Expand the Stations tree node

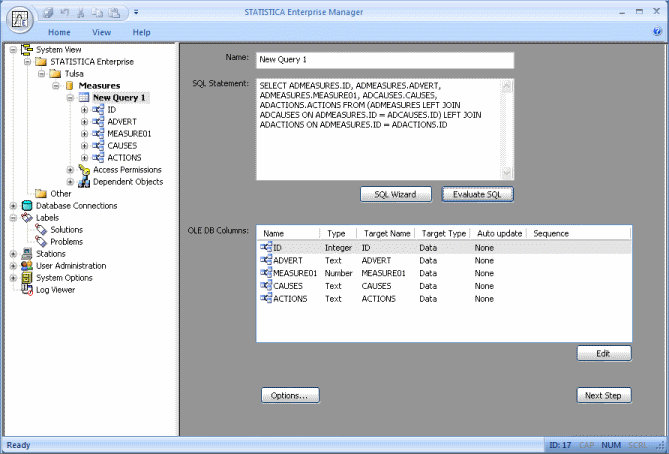[13, 254]
